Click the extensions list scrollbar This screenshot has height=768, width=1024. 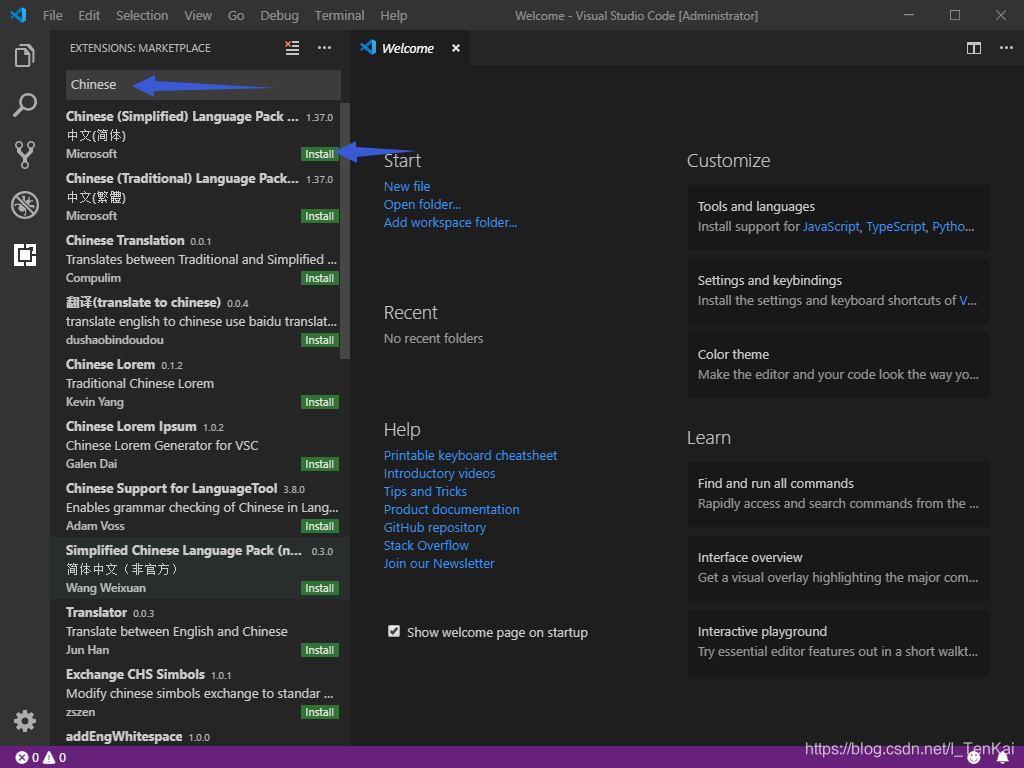click(345, 231)
